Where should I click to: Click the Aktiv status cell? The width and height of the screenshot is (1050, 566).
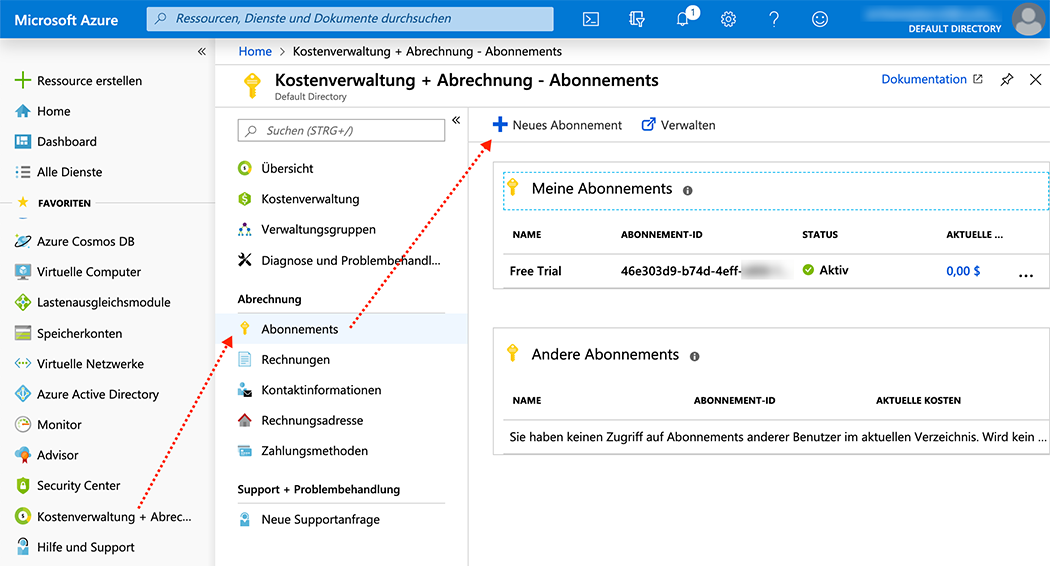pyautogui.click(x=825, y=270)
